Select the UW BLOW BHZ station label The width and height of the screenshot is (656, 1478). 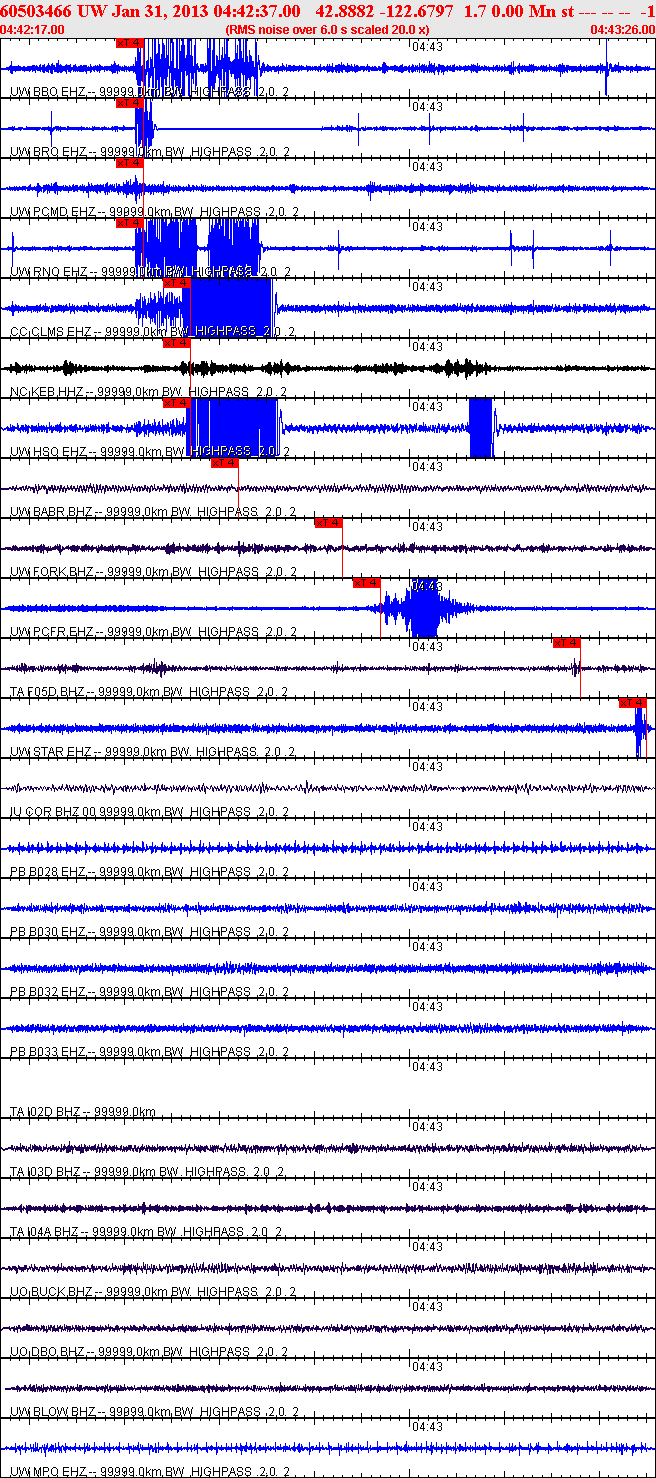pos(154,1412)
